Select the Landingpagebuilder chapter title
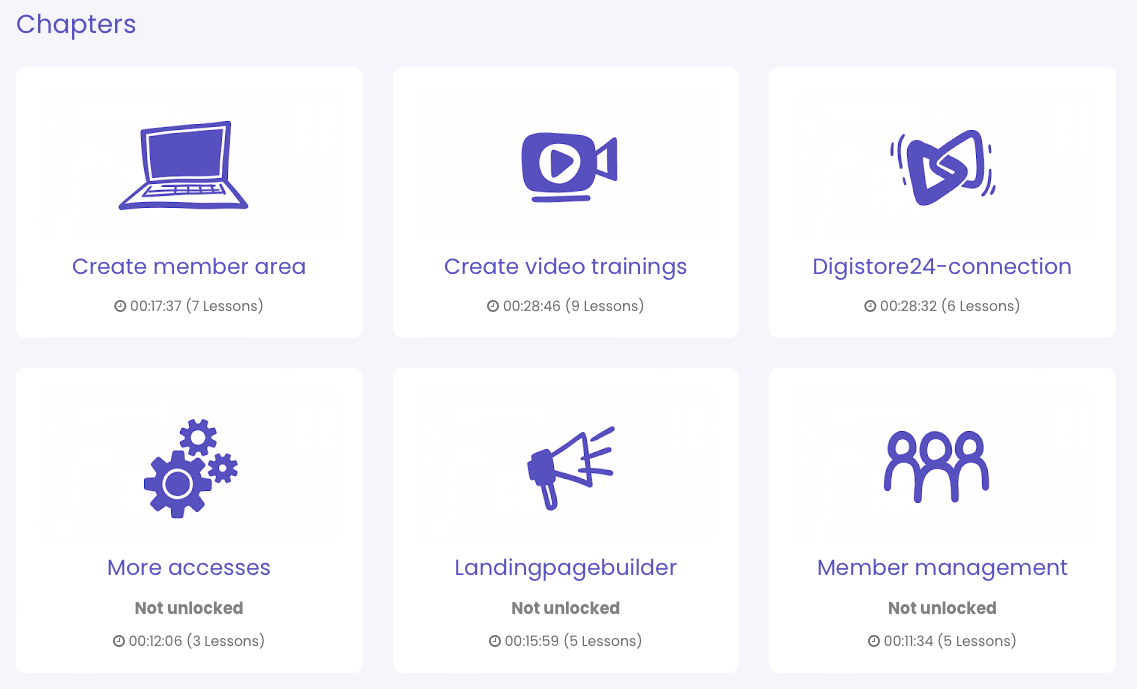Screen dimensions: 1137x689 point(565,568)
